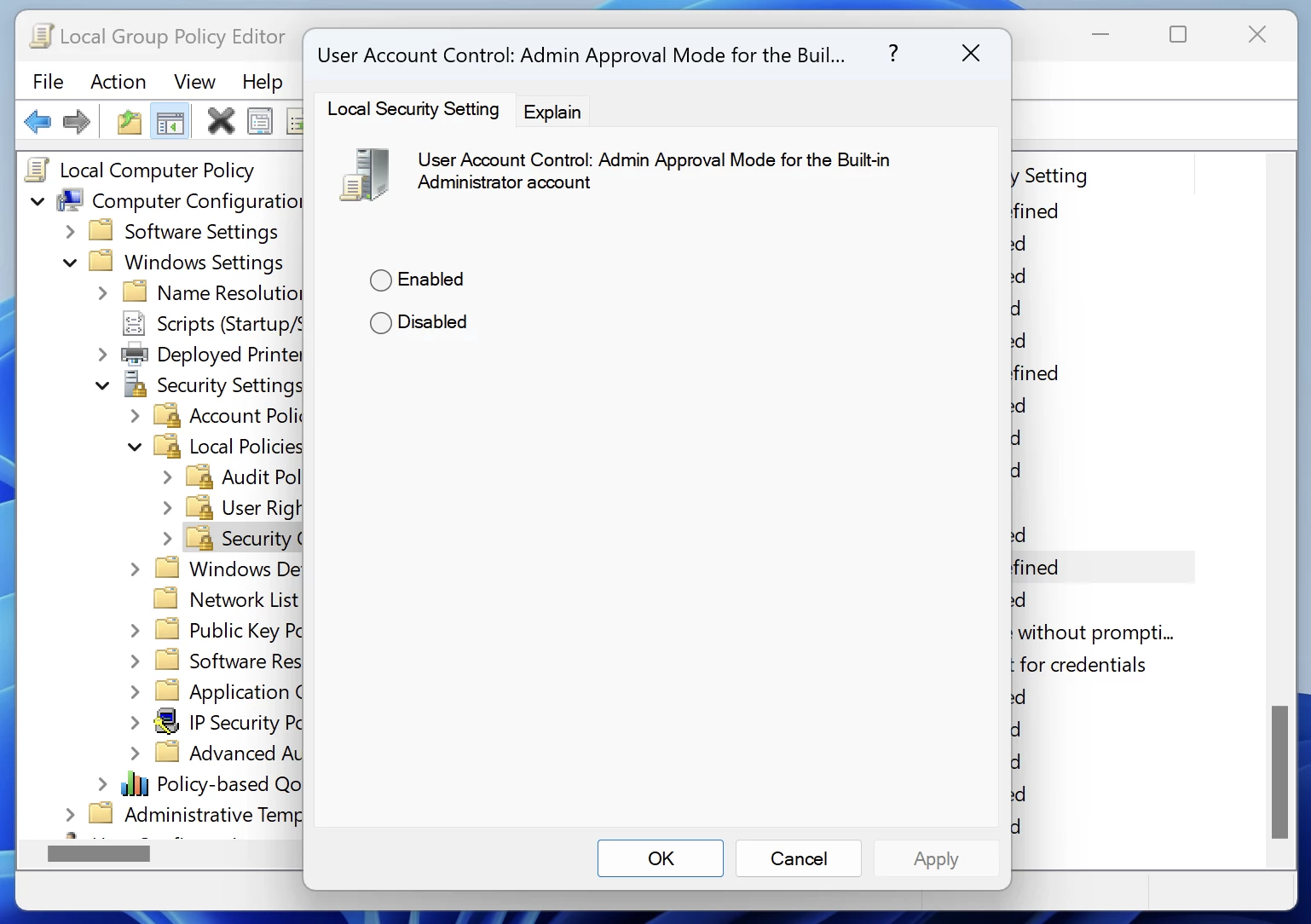1311x924 pixels.
Task: Click the Back navigation arrow in toolbar
Action: tap(38, 121)
